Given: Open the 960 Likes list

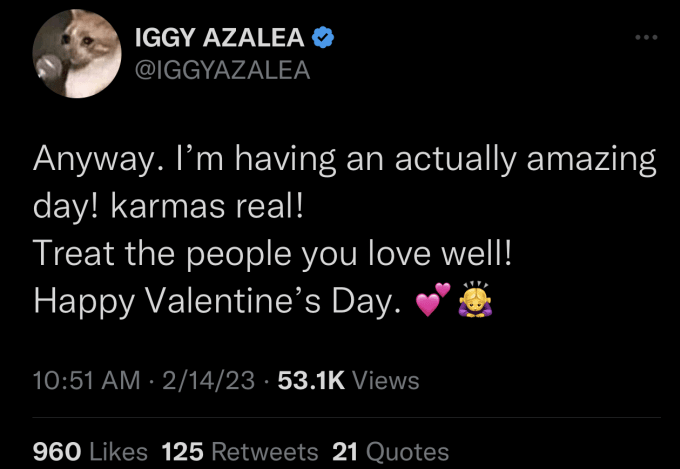Looking at the screenshot, I should coord(90,452).
